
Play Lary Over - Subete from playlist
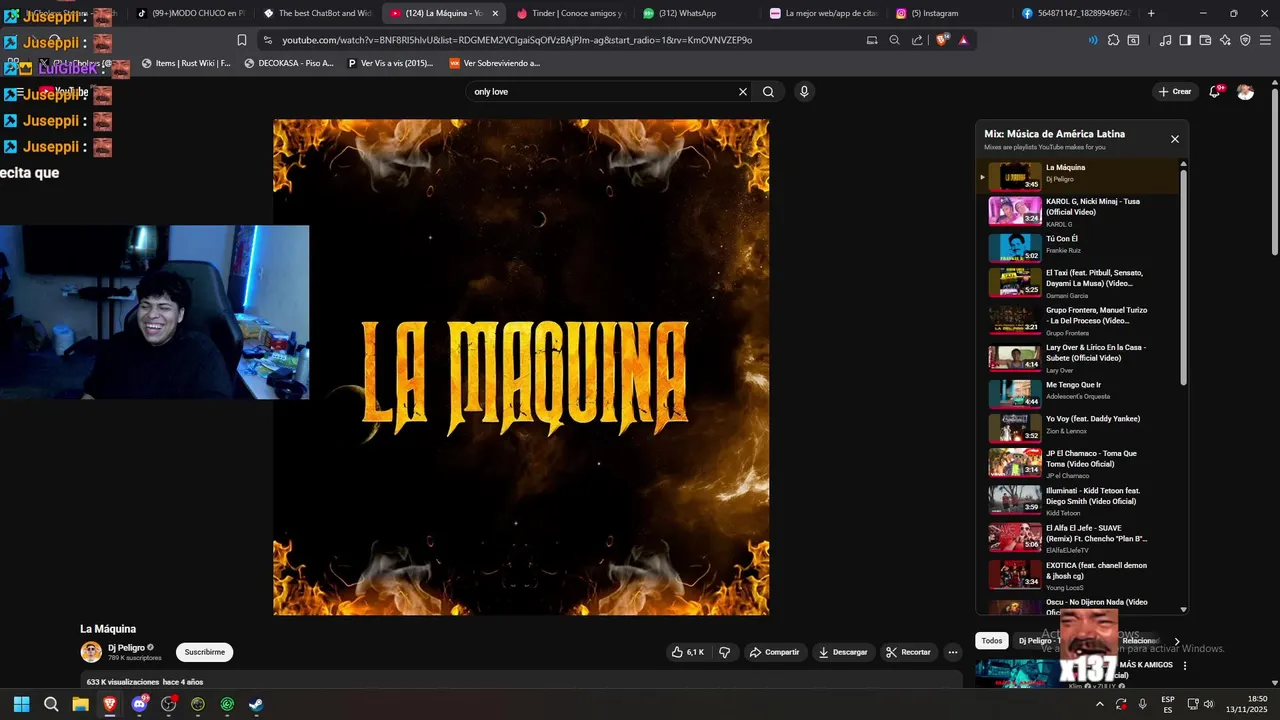point(1078,358)
